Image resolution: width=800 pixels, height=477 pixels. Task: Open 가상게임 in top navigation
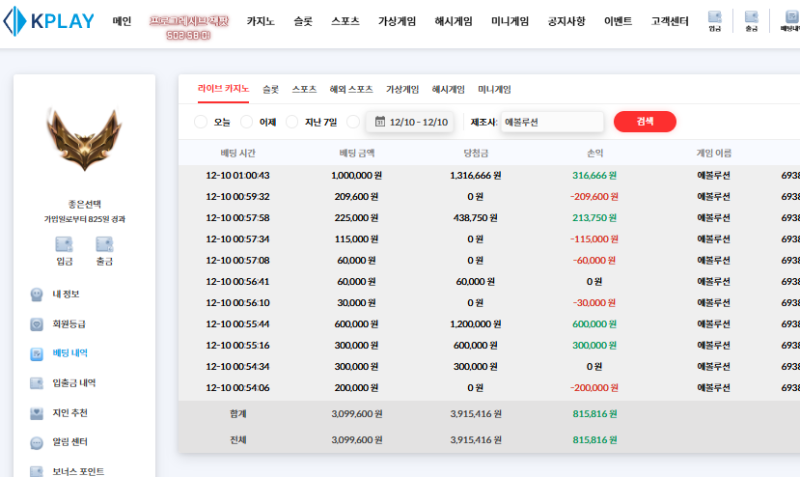[x=397, y=21]
